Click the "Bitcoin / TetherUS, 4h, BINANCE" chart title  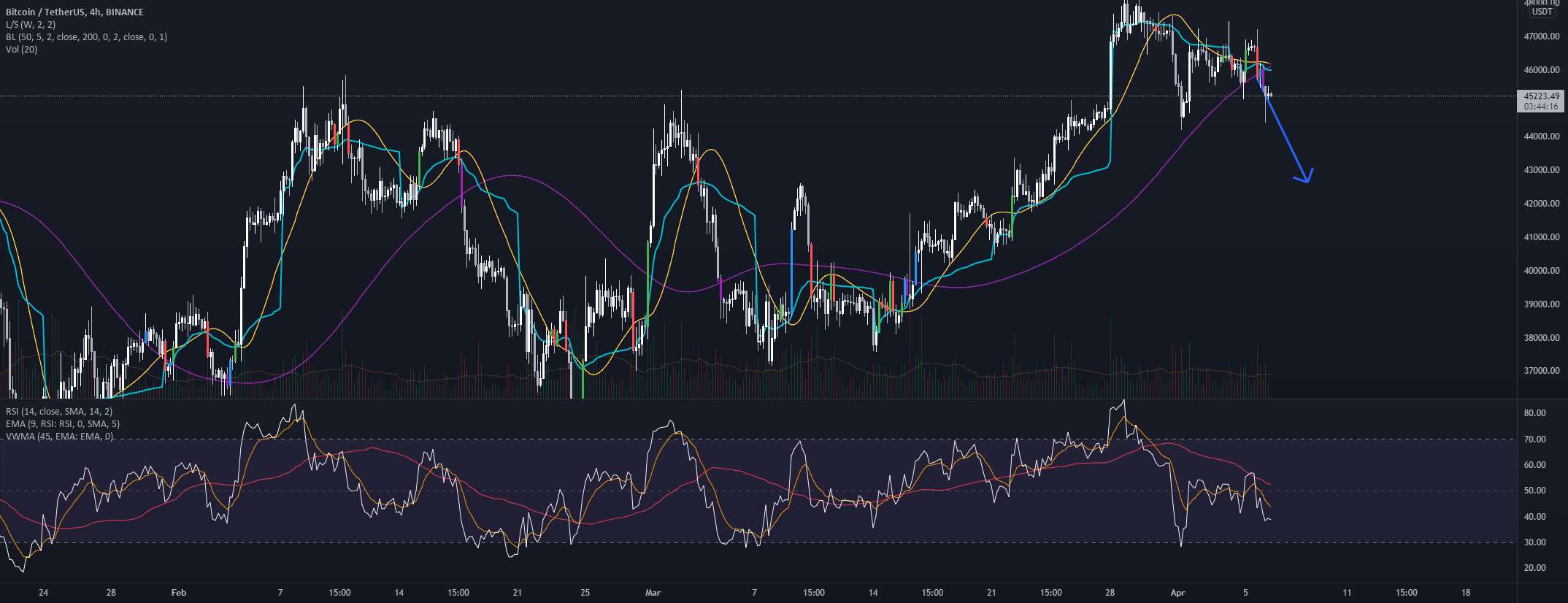point(74,12)
